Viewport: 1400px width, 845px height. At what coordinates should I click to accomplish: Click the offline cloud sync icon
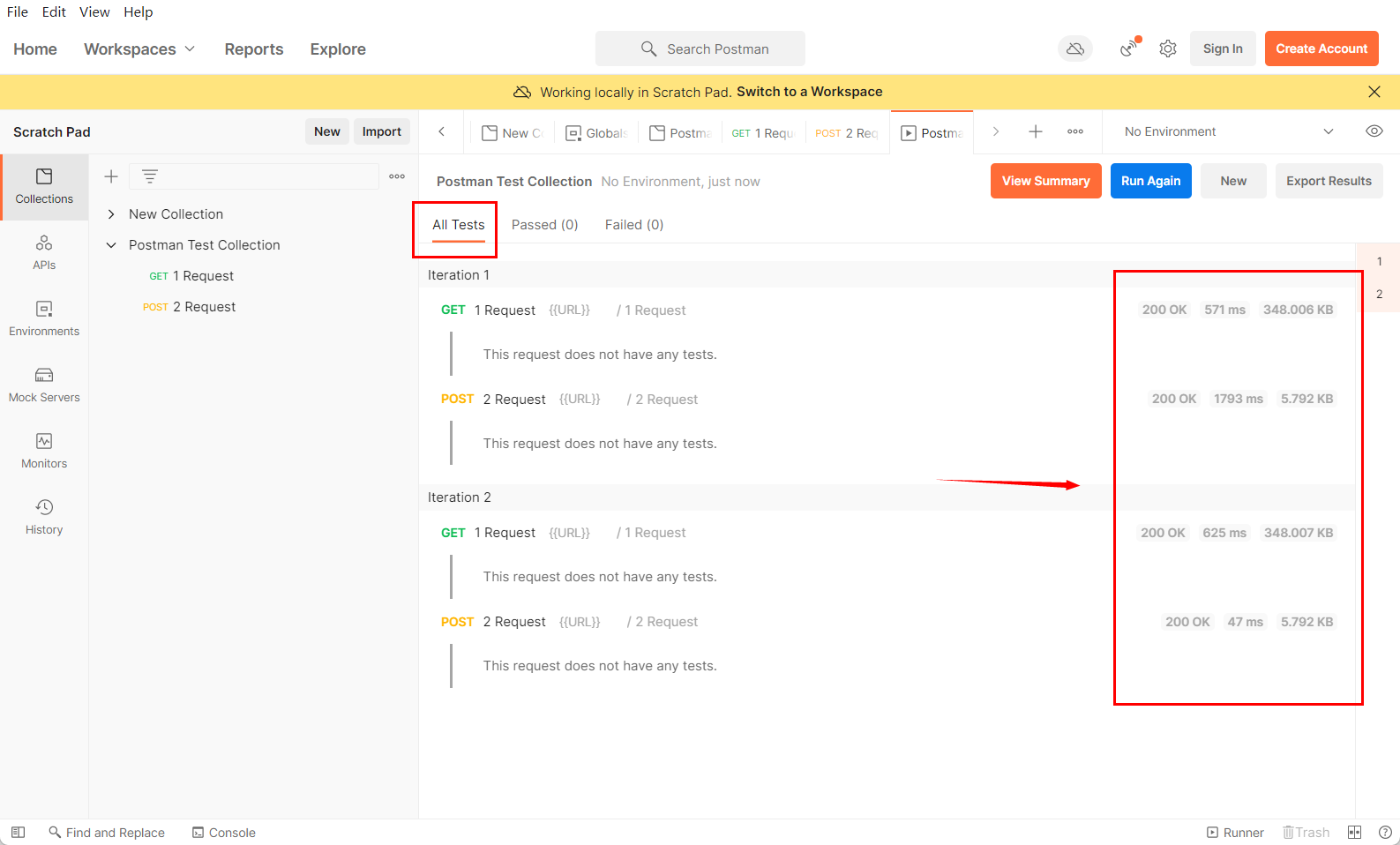1075,49
